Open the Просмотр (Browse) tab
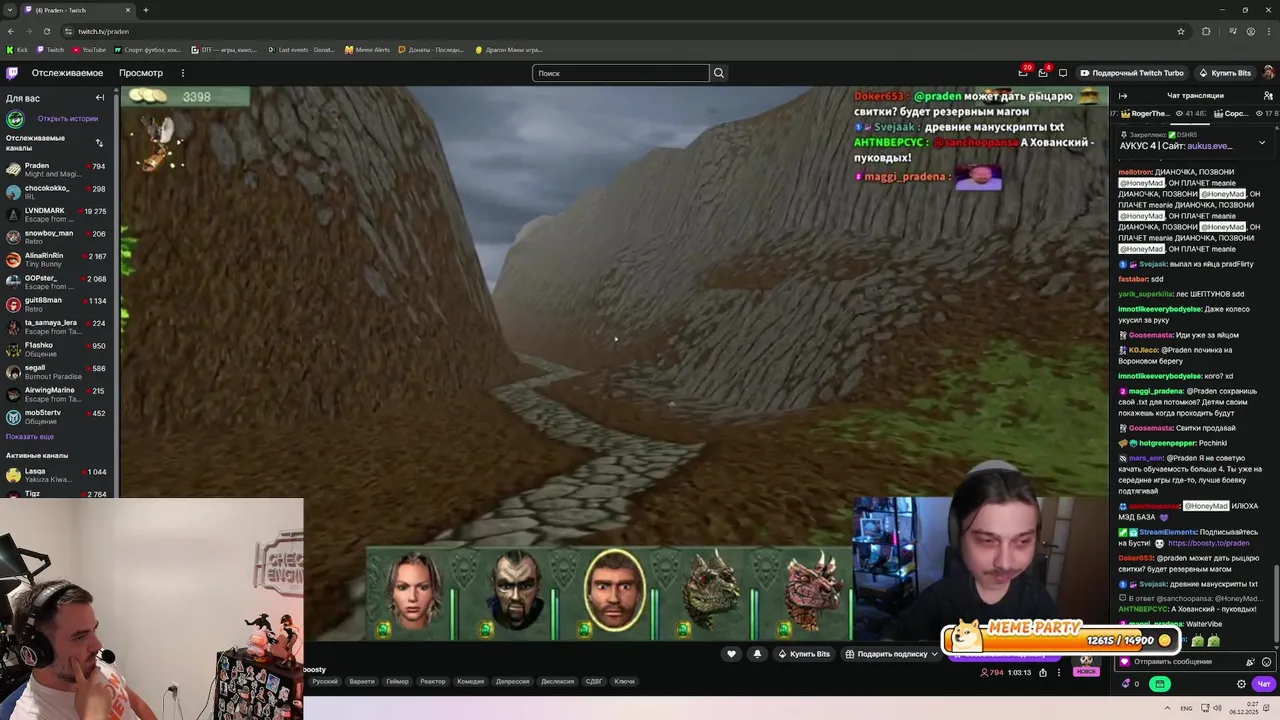This screenshot has width=1280, height=720. [x=141, y=73]
